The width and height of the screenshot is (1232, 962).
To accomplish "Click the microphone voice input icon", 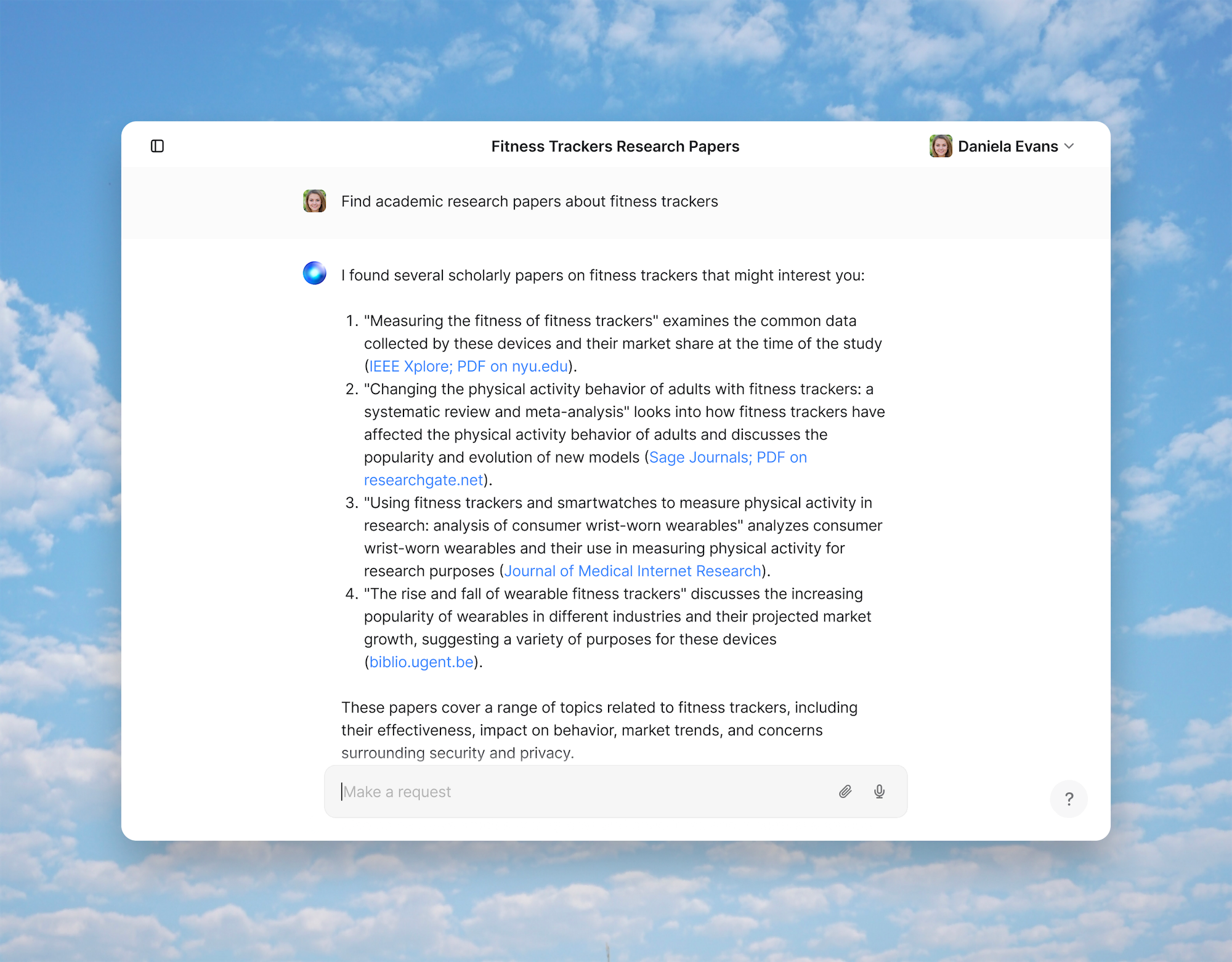I will (x=879, y=791).
